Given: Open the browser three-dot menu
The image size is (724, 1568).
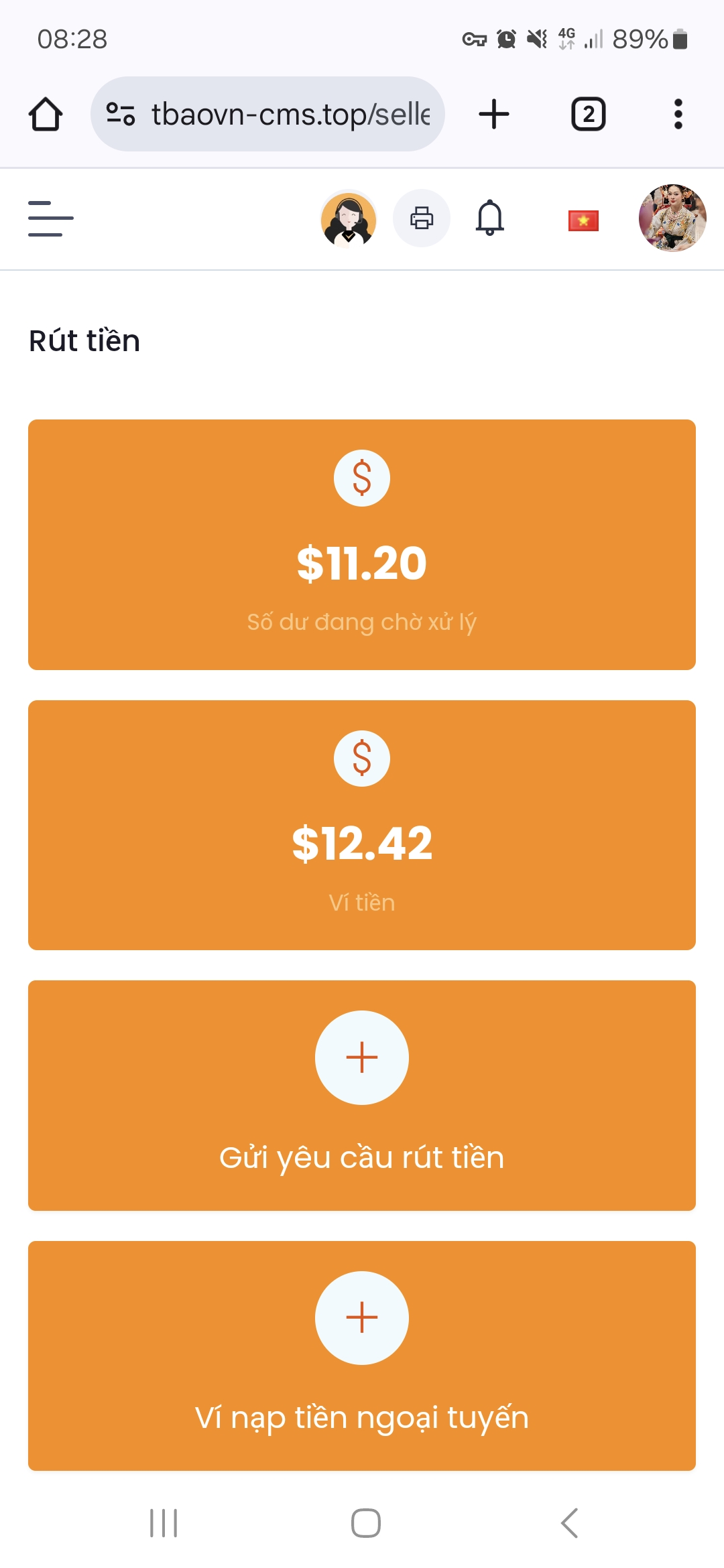Looking at the screenshot, I should [x=678, y=114].
